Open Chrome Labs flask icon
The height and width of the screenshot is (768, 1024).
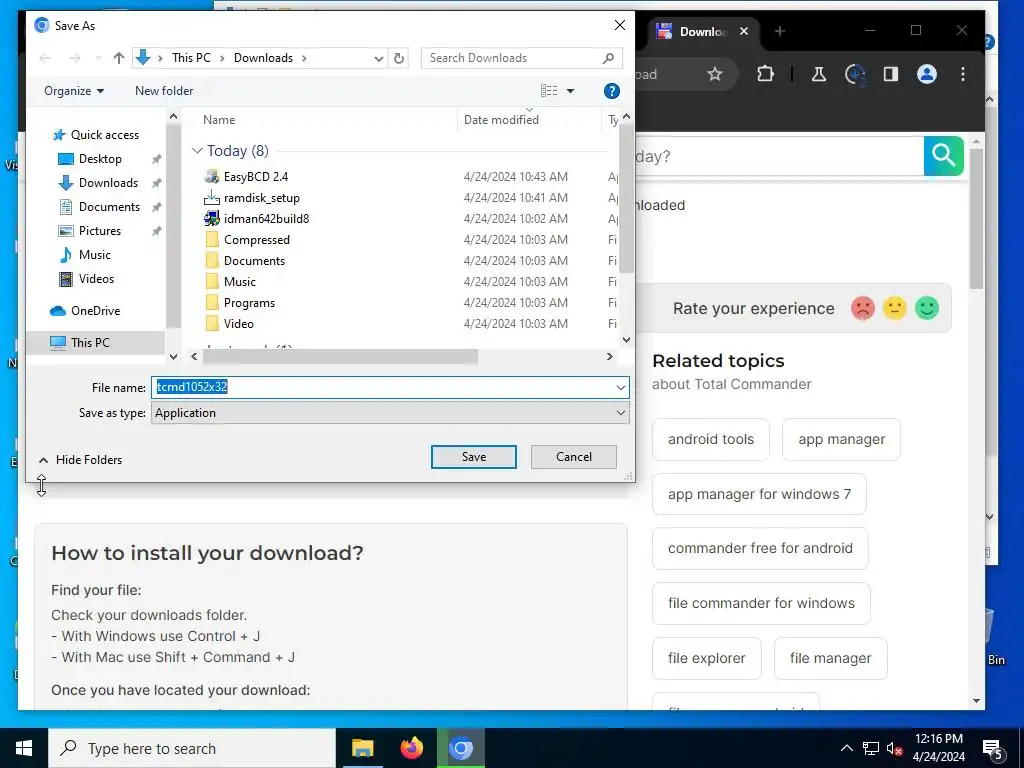click(x=818, y=74)
